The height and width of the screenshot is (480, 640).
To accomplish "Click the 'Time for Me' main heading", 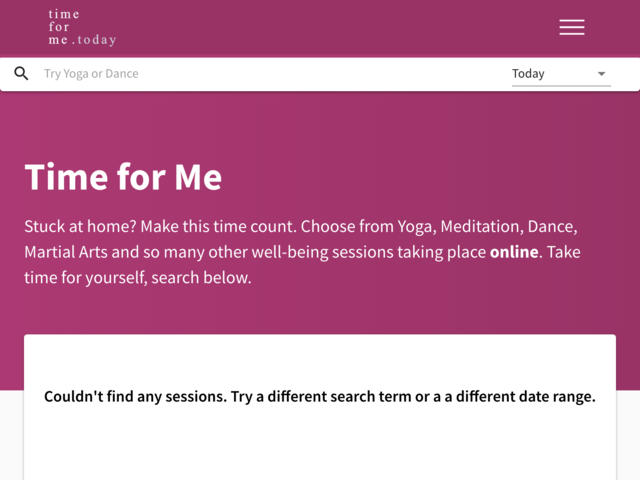I will coord(123,177).
